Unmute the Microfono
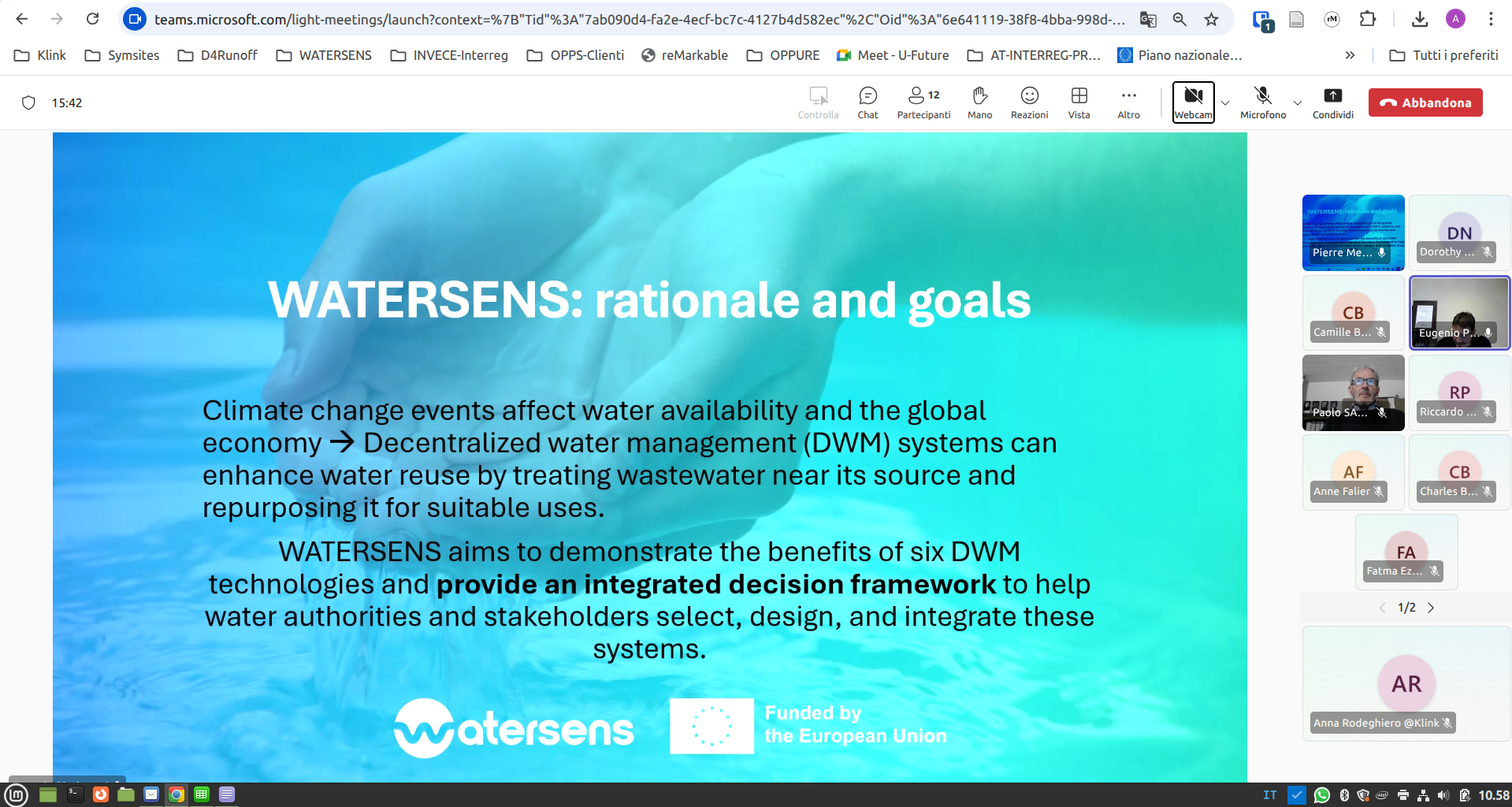The image size is (1512, 807). click(1262, 101)
